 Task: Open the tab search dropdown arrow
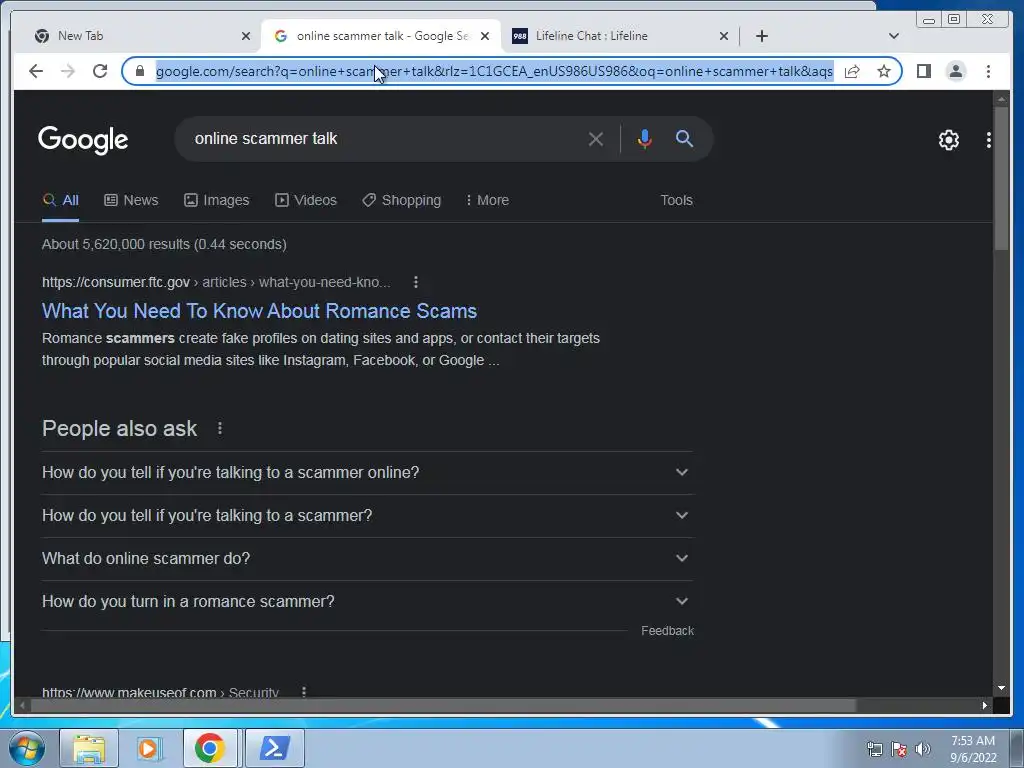coord(894,36)
